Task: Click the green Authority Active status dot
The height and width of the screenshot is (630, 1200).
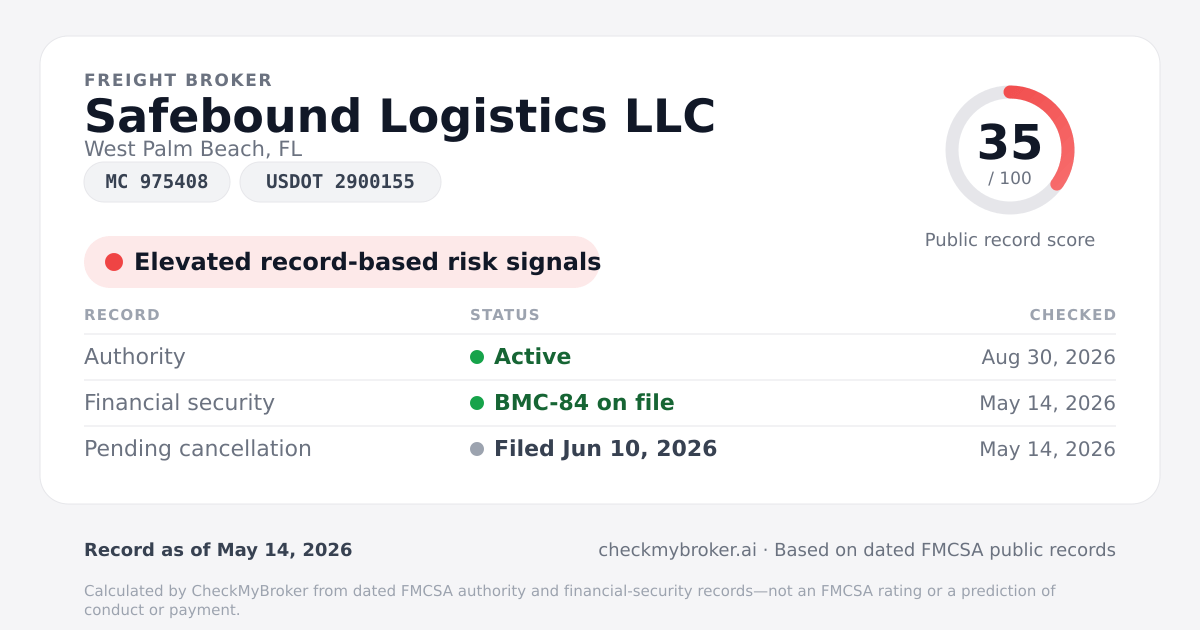Action: click(477, 357)
